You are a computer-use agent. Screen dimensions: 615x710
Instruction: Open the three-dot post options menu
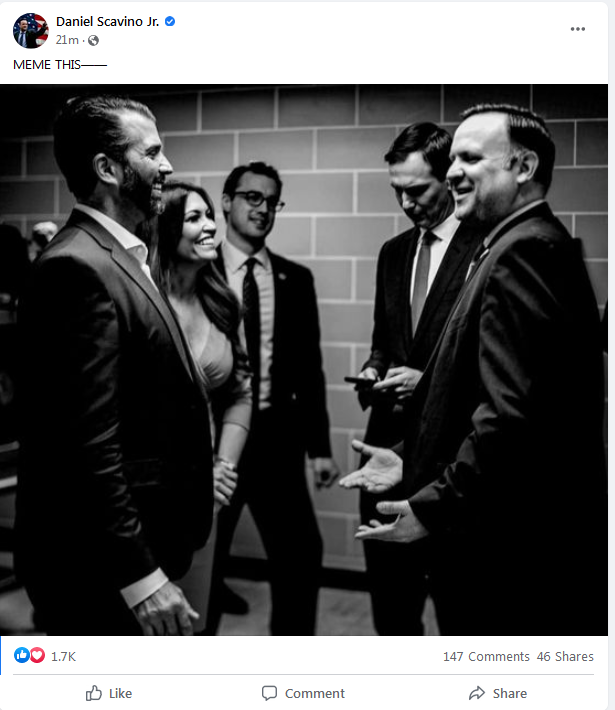point(577,29)
